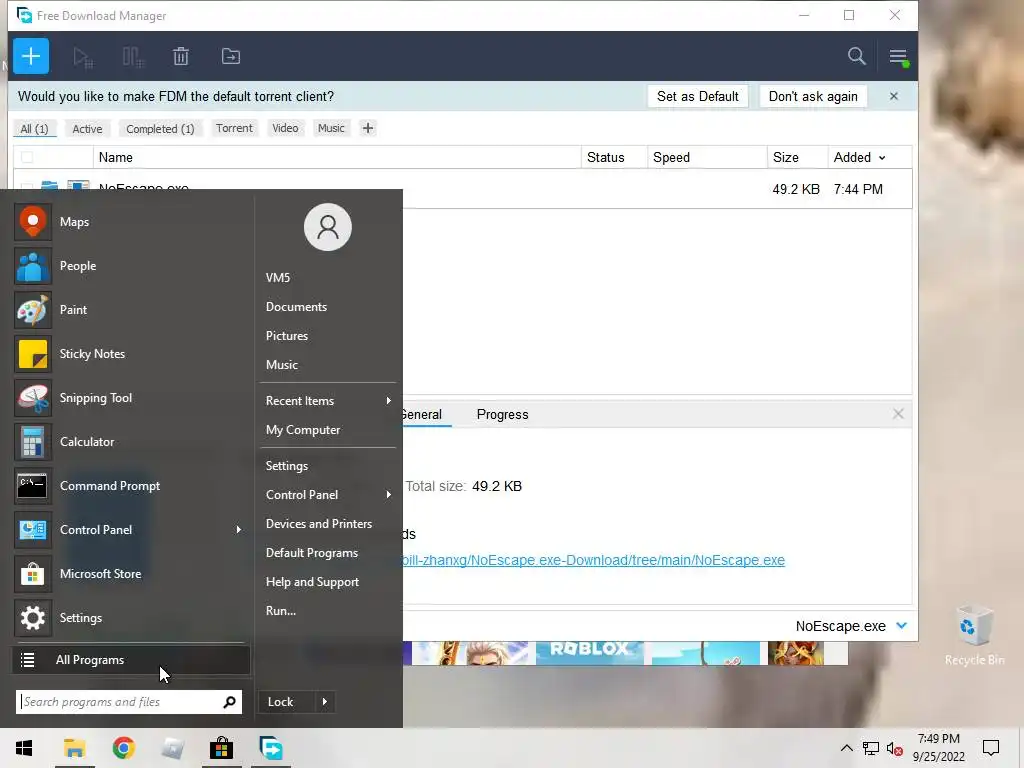This screenshot has height=768, width=1024.
Task: Click the Search programs and files field
Action: click(x=129, y=702)
